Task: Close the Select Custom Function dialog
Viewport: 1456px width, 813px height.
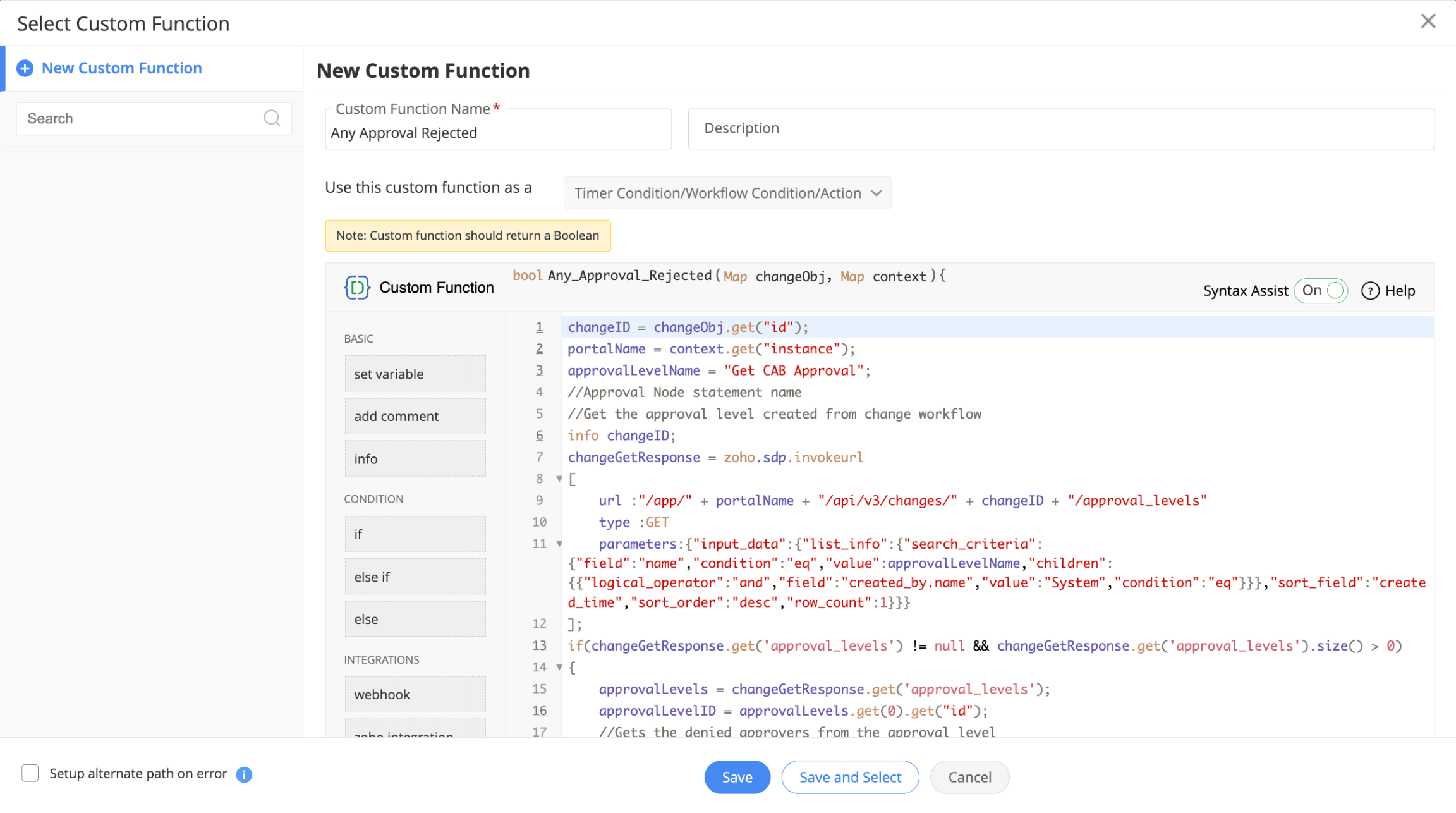Action: (x=1428, y=21)
